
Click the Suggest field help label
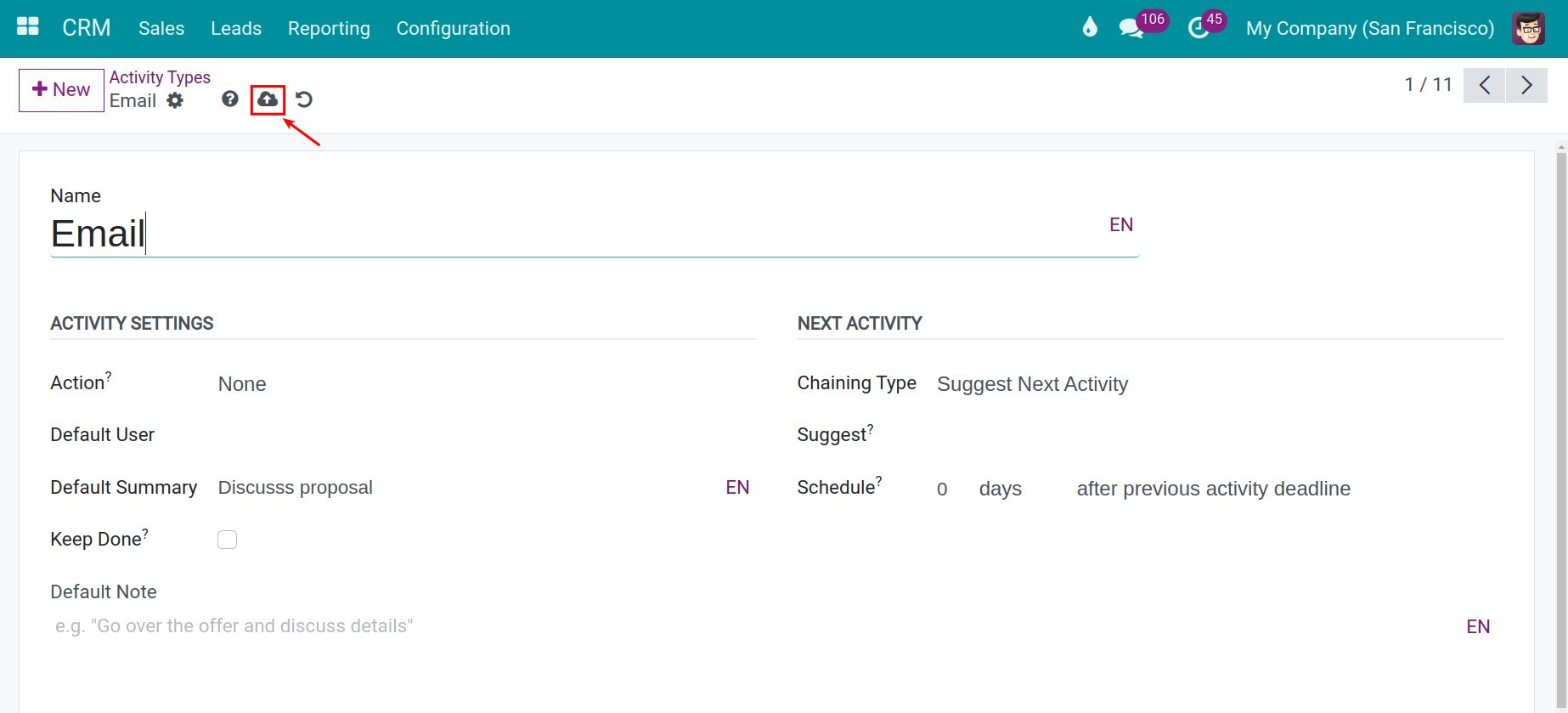click(835, 434)
